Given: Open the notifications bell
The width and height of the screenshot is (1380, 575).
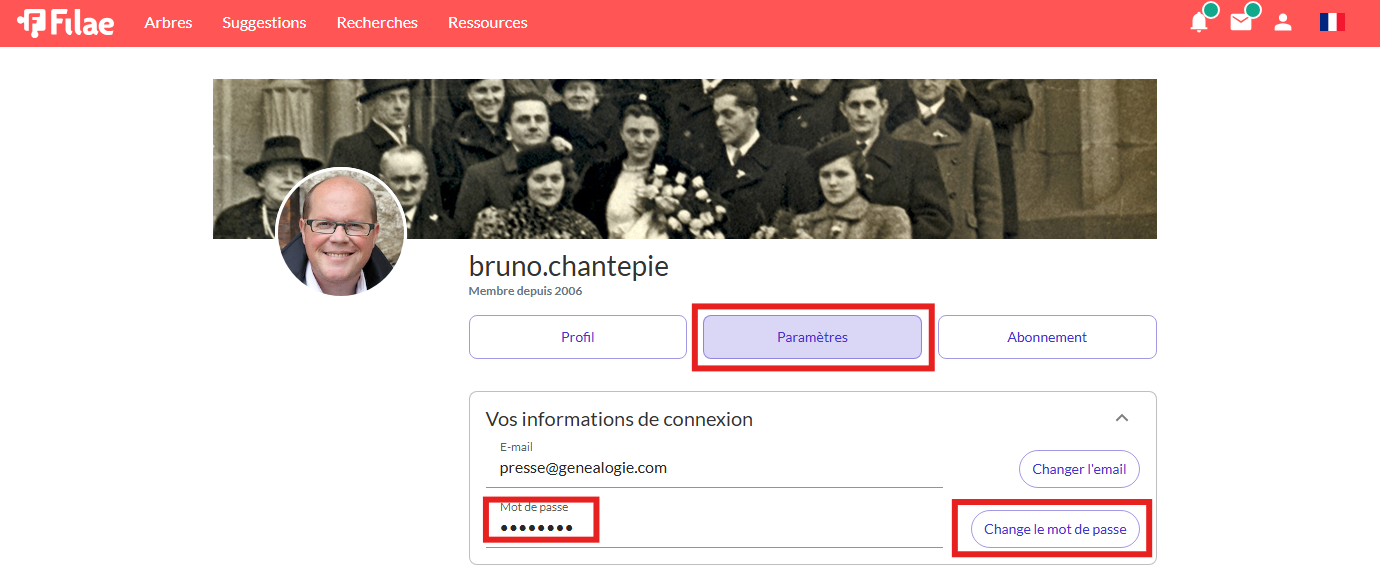Looking at the screenshot, I should click(1199, 22).
